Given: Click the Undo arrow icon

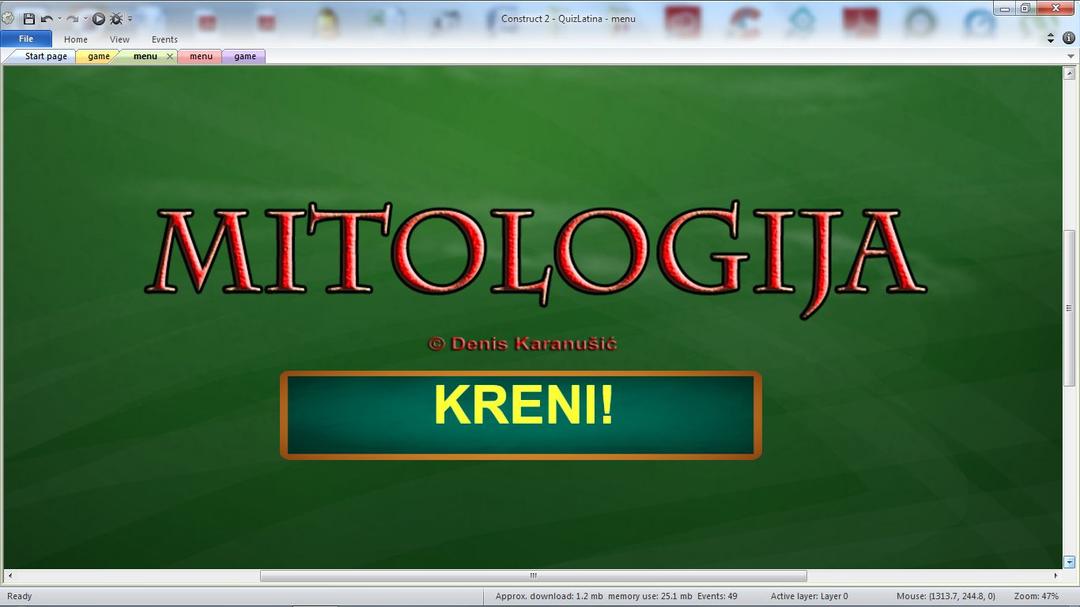Looking at the screenshot, I should coord(46,19).
